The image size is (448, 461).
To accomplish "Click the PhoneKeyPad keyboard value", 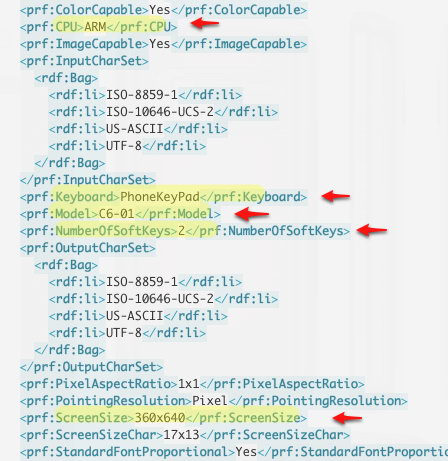I will point(160,197).
